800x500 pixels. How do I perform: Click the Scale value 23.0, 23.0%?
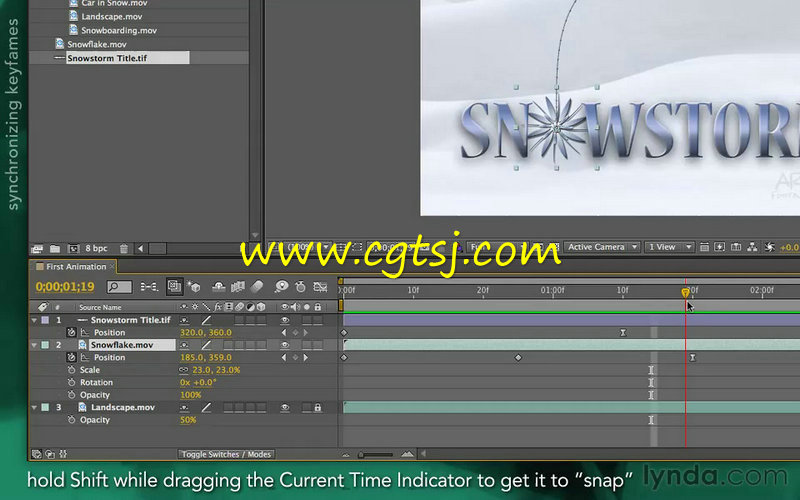(x=216, y=370)
